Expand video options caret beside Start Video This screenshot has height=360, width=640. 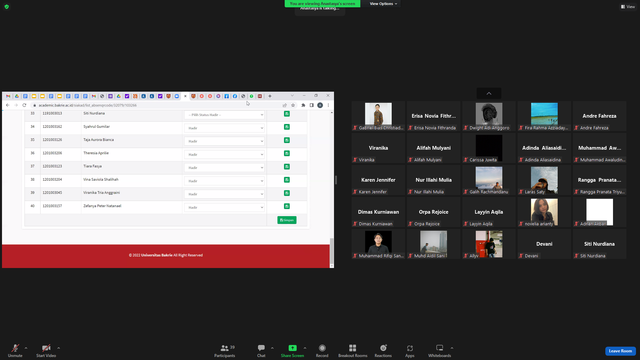pos(58,348)
